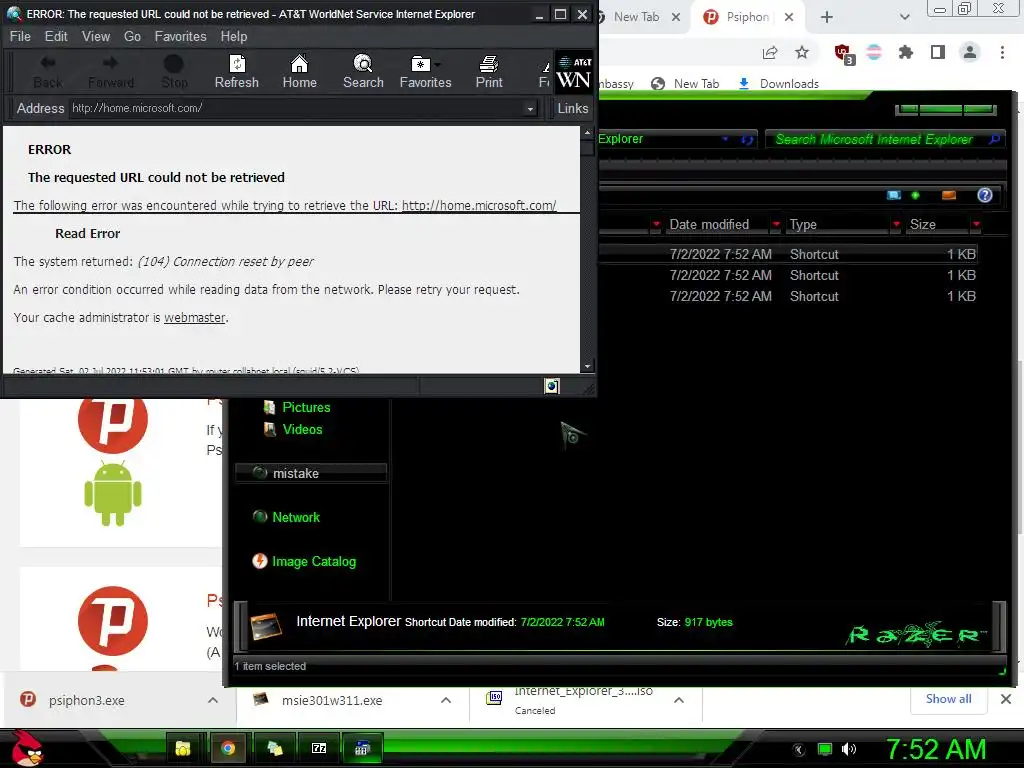Open Chrome tab search chevron

904,17
